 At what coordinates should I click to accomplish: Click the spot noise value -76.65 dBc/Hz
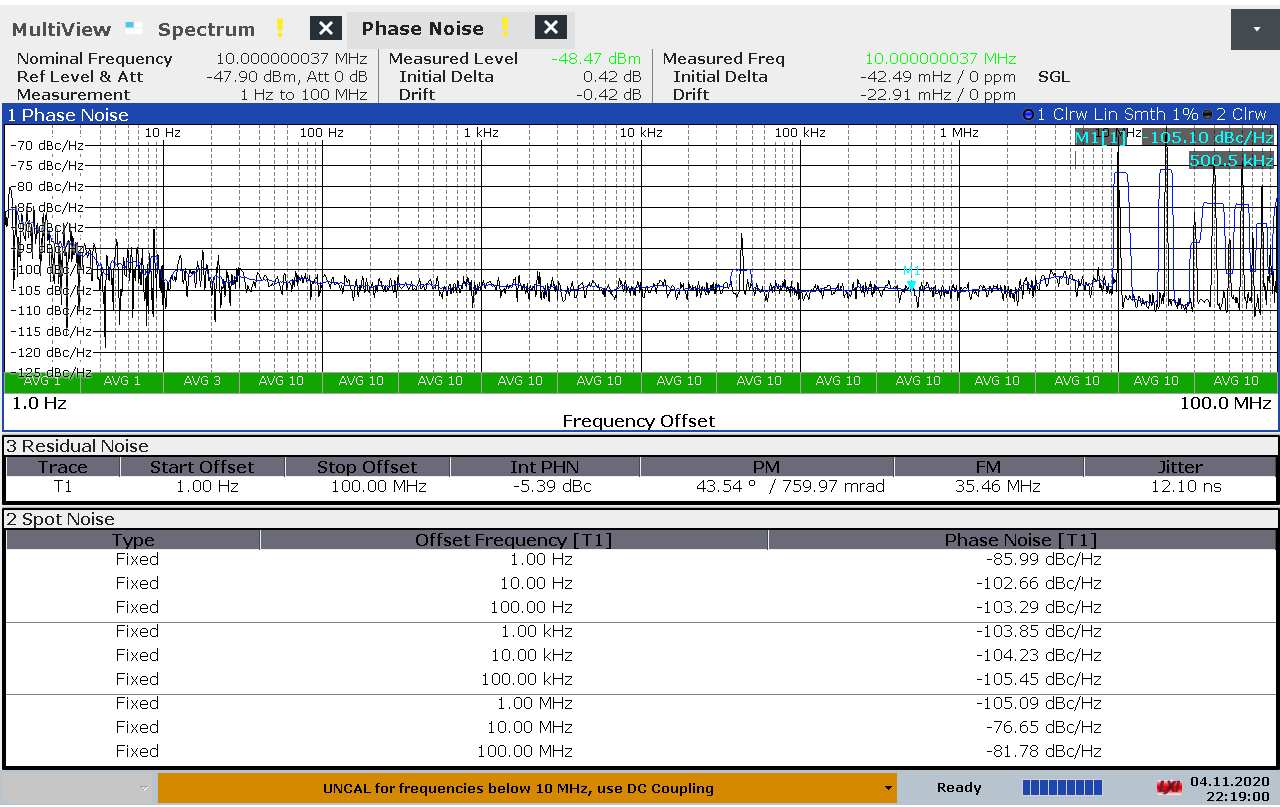click(x=1043, y=727)
